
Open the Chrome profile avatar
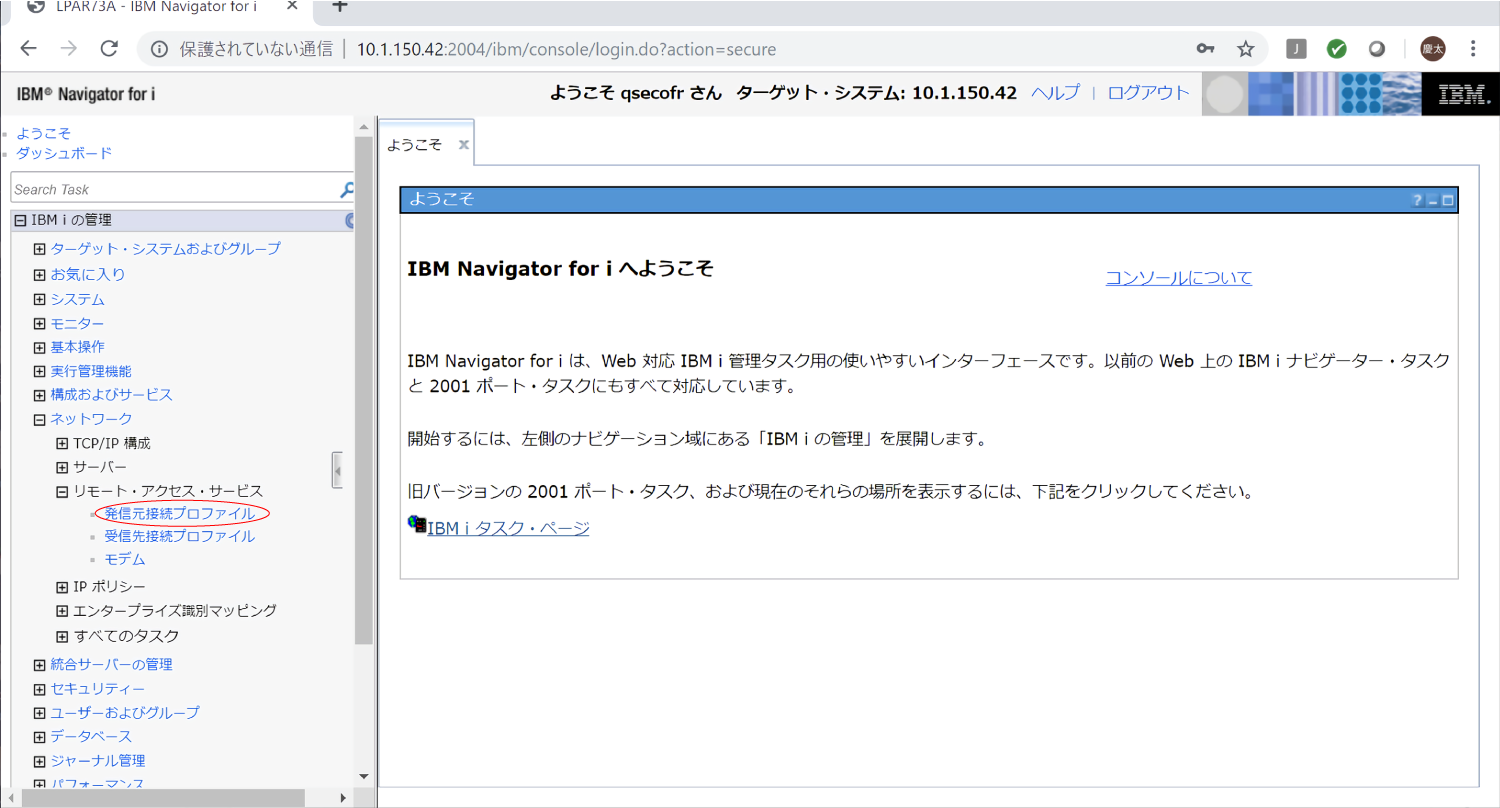[1433, 49]
